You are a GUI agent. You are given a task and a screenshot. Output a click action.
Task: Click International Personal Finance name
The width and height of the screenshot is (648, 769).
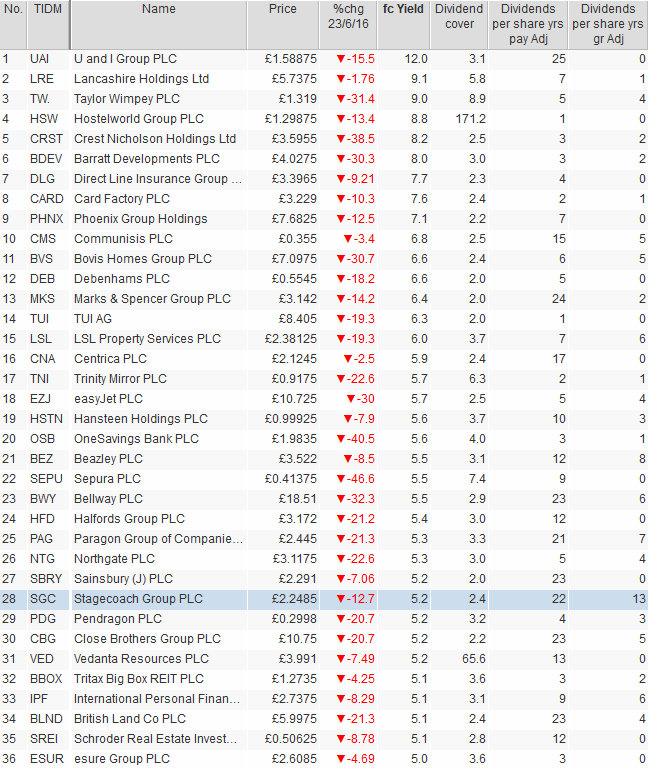click(157, 699)
